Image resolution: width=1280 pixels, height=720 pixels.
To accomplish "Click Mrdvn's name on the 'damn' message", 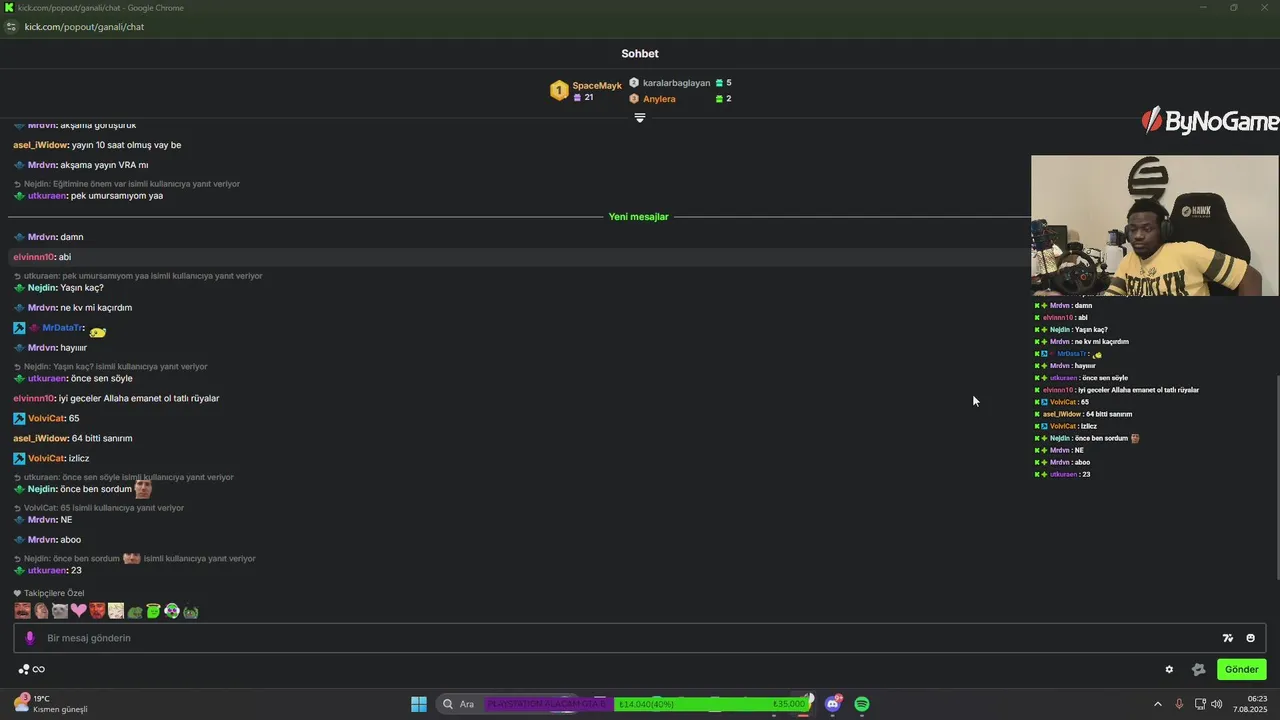I will tap(41, 237).
